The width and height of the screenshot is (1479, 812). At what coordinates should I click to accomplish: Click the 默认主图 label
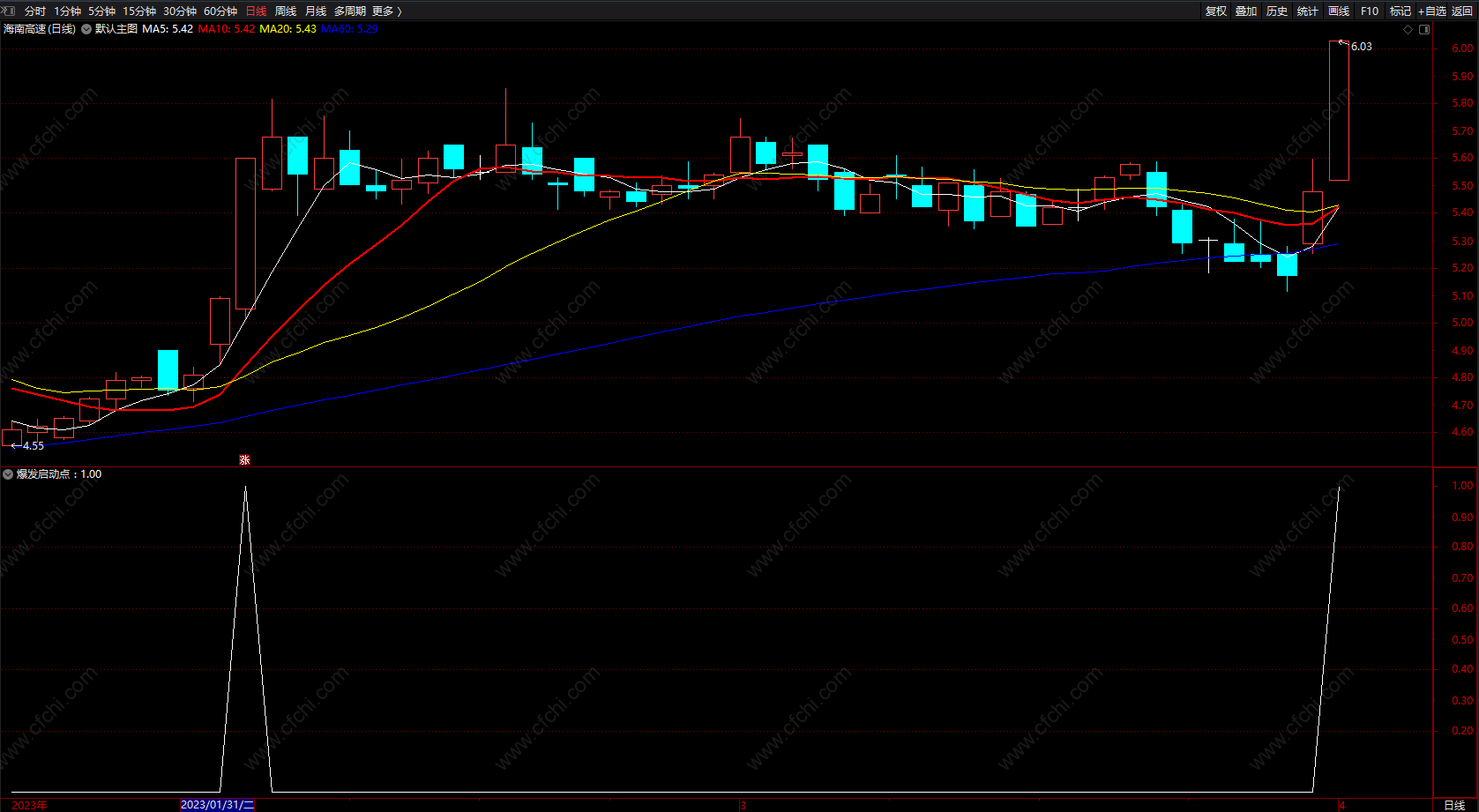coord(116,29)
